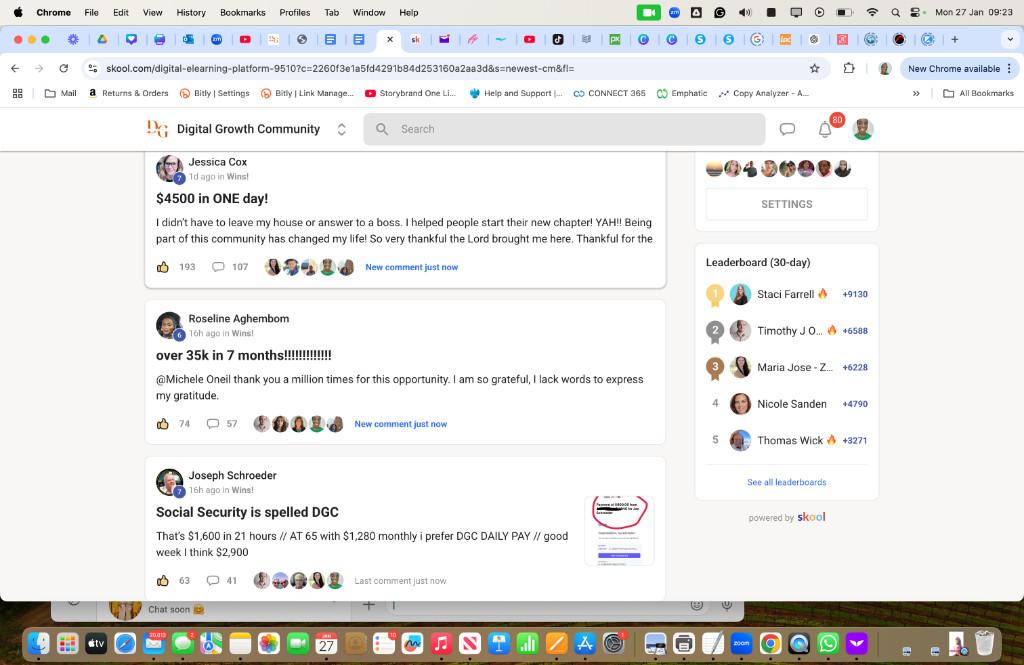Image resolution: width=1024 pixels, height=665 pixels.
Task: Open WhatsApp in the Dock
Action: tap(827, 644)
